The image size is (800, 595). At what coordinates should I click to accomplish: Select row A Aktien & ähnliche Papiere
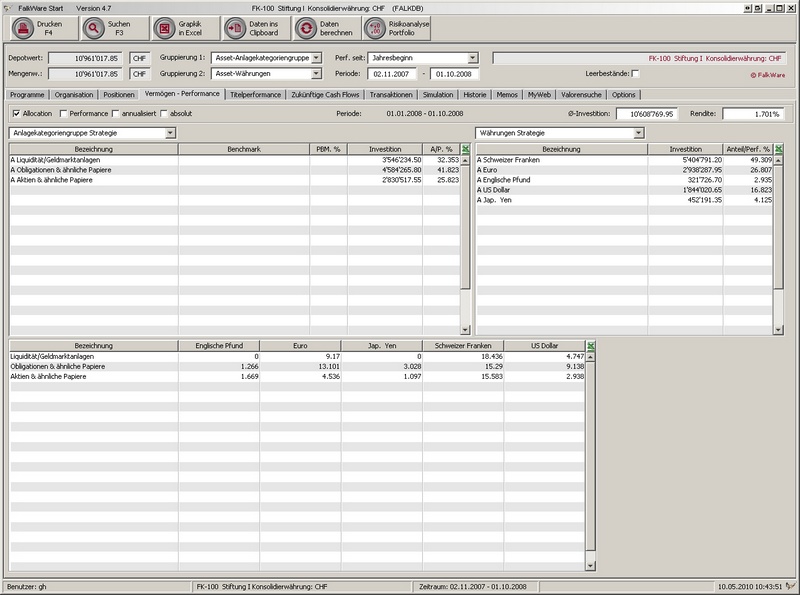tap(235, 180)
